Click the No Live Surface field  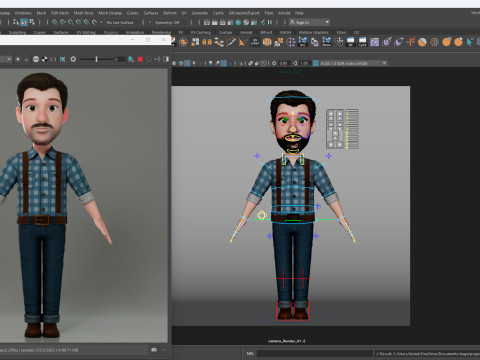click(120, 22)
